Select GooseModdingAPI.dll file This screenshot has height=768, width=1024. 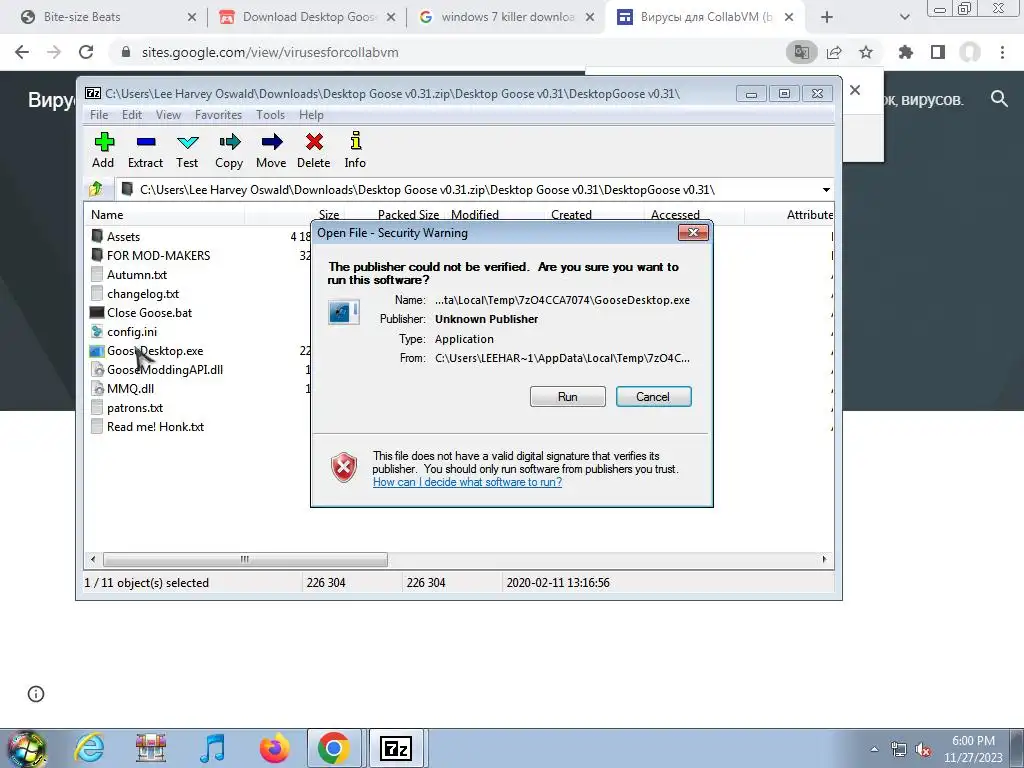click(x=157, y=370)
